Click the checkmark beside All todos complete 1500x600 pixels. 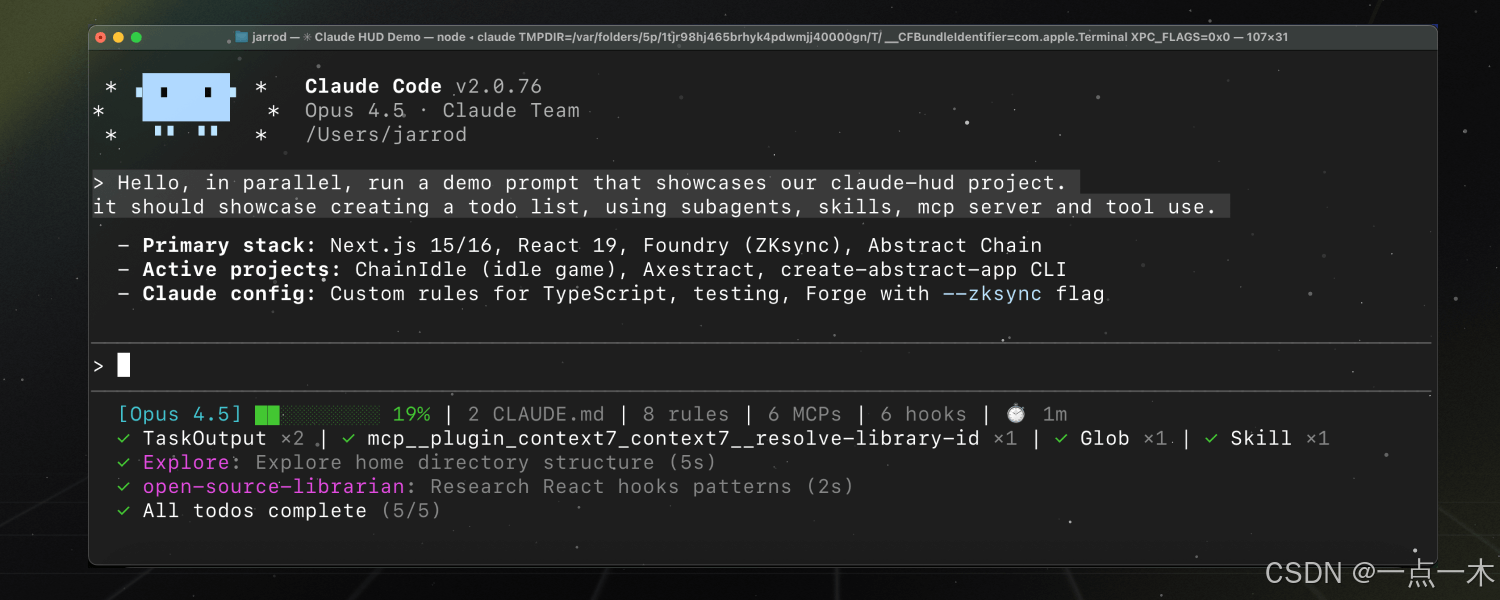coord(123,510)
